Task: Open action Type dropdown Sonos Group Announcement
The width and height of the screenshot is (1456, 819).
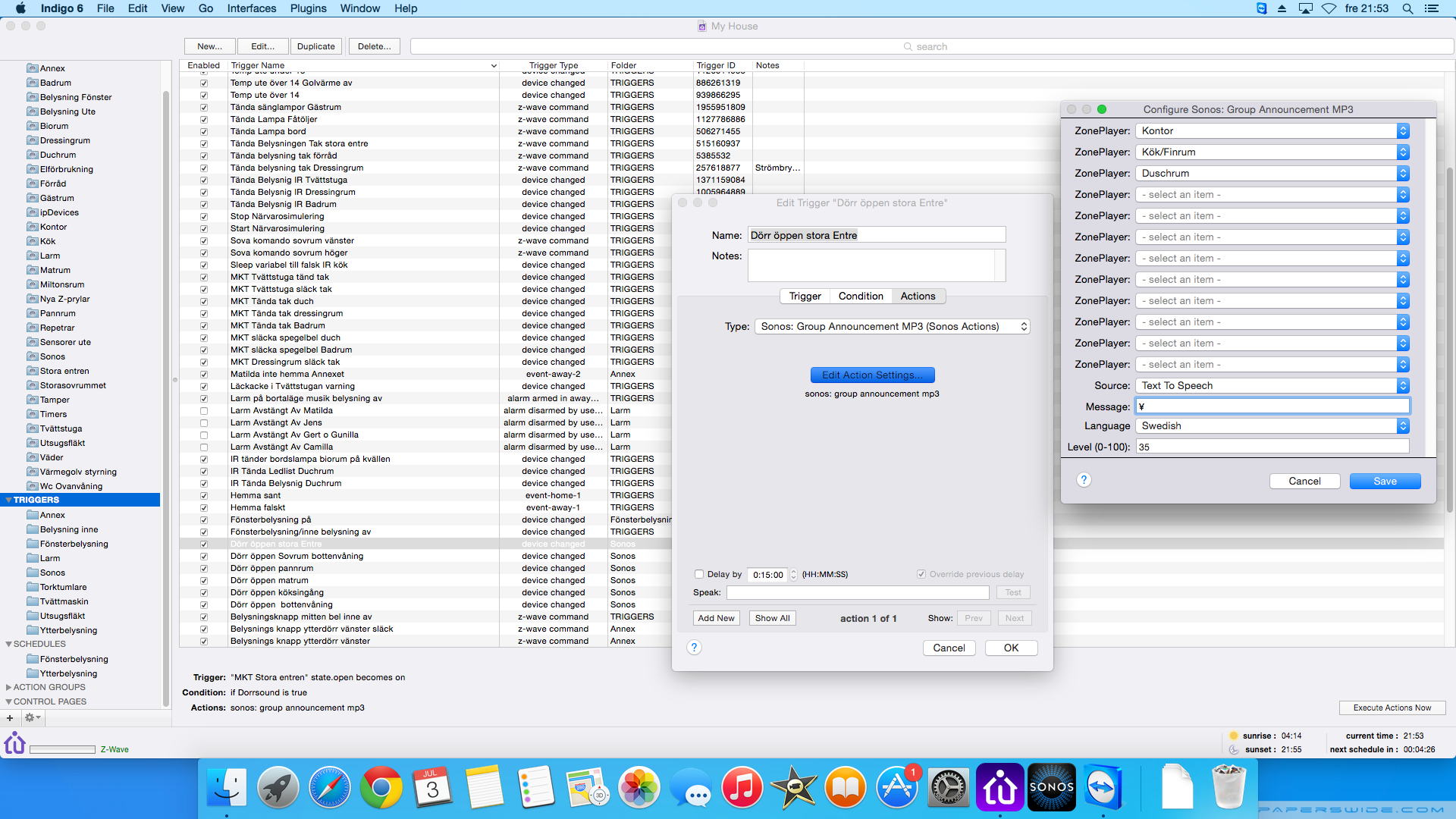Action: (892, 326)
